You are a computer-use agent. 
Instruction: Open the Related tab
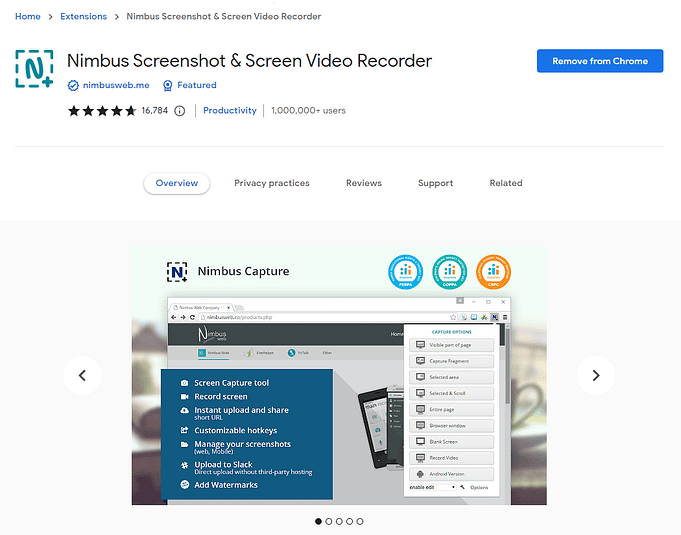(x=506, y=183)
